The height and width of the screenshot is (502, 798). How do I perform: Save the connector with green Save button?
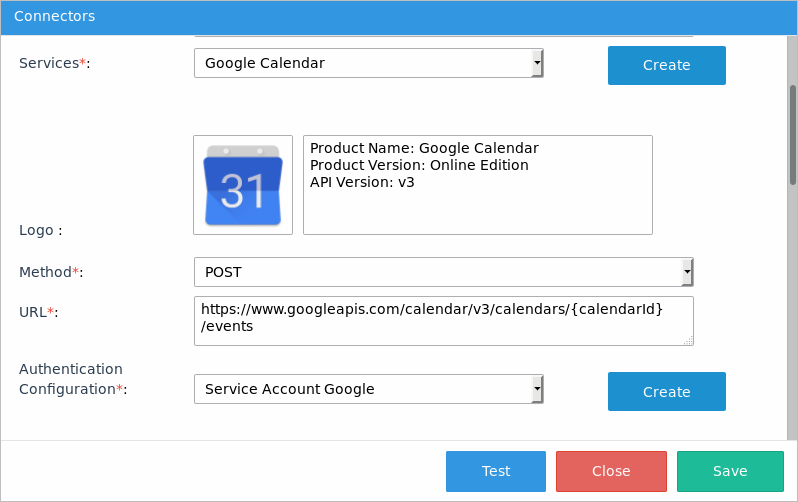pos(729,471)
